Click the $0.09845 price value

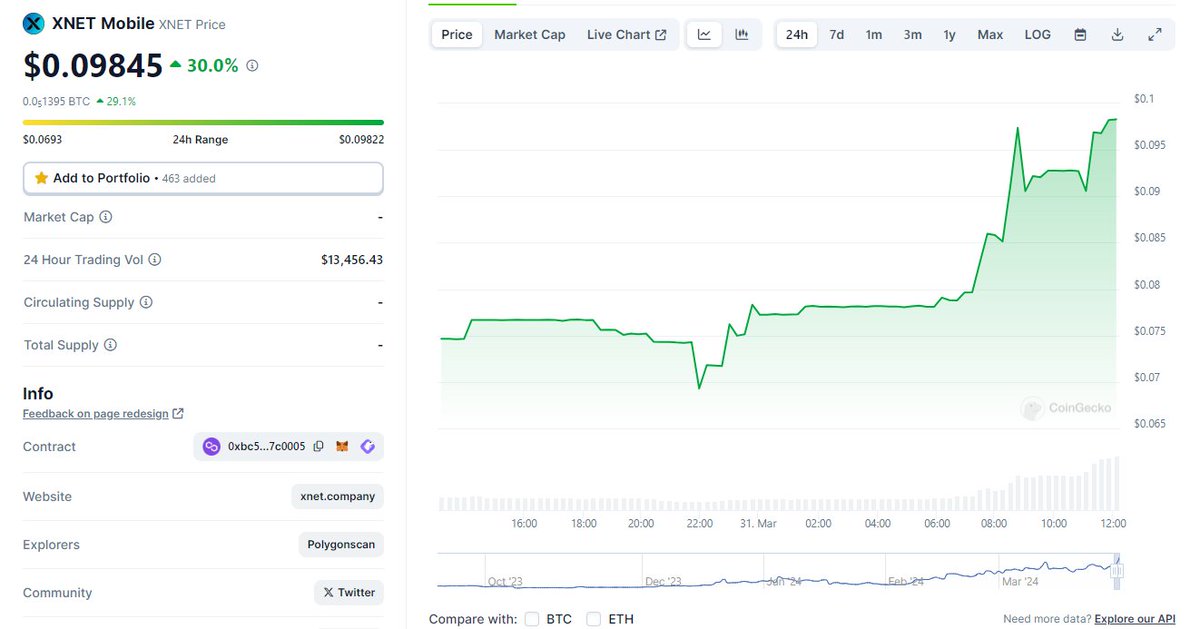coord(93,66)
